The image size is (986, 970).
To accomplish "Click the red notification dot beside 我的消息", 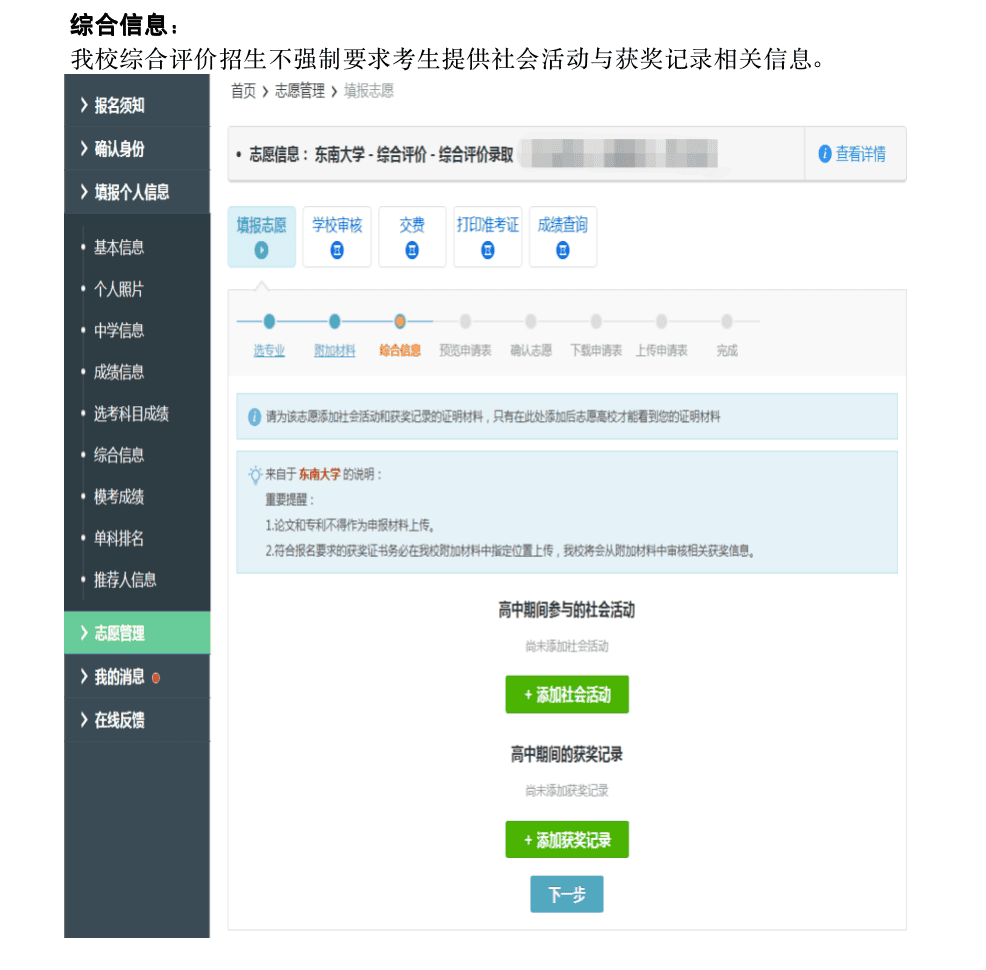I will coord(156,677).
